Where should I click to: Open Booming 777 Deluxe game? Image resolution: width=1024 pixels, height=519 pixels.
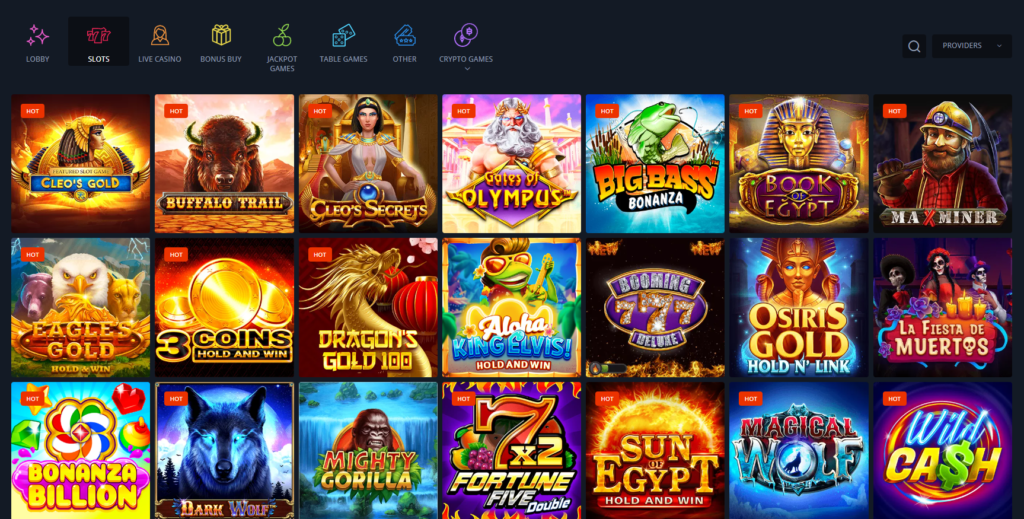point(655,307)
